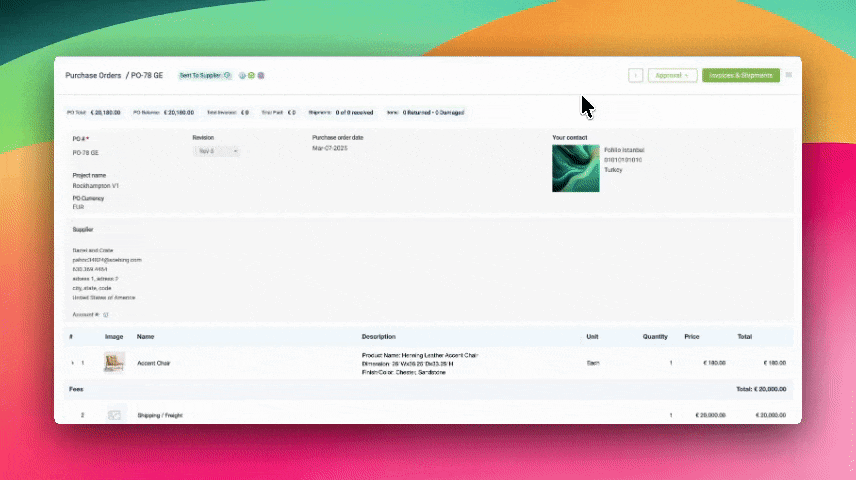Click the project name Rockhampton V1
Viewport: 856px width, 480px height.
click(x=96, y=186)
